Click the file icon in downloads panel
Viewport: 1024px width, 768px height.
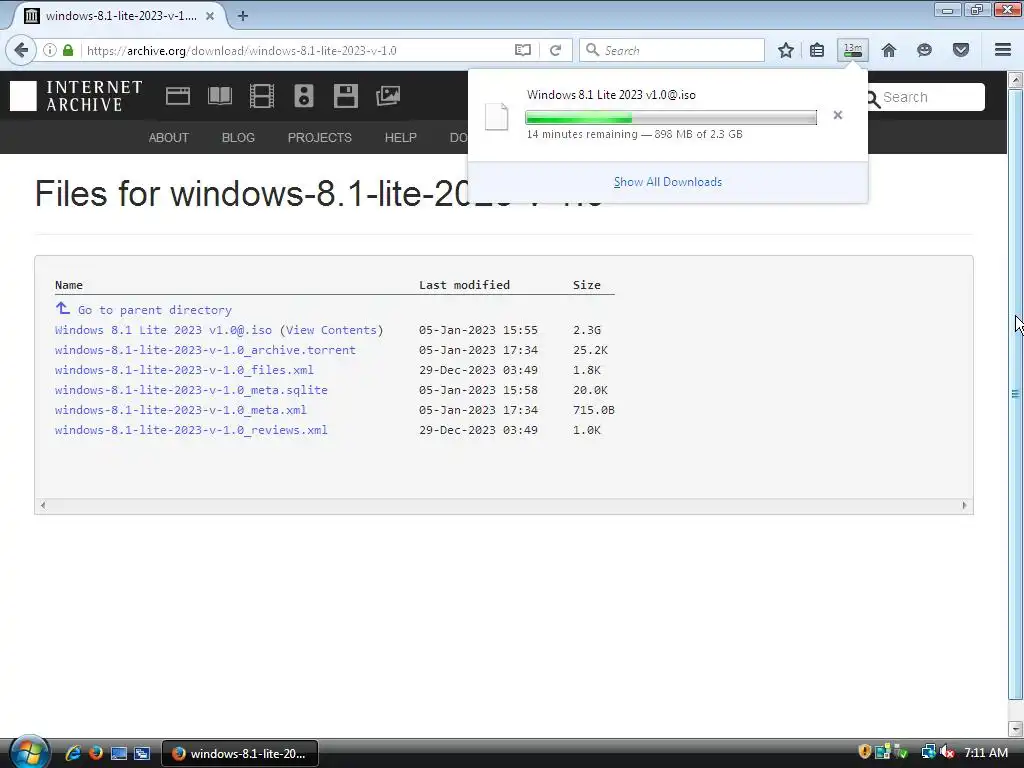tap(496, 117)
